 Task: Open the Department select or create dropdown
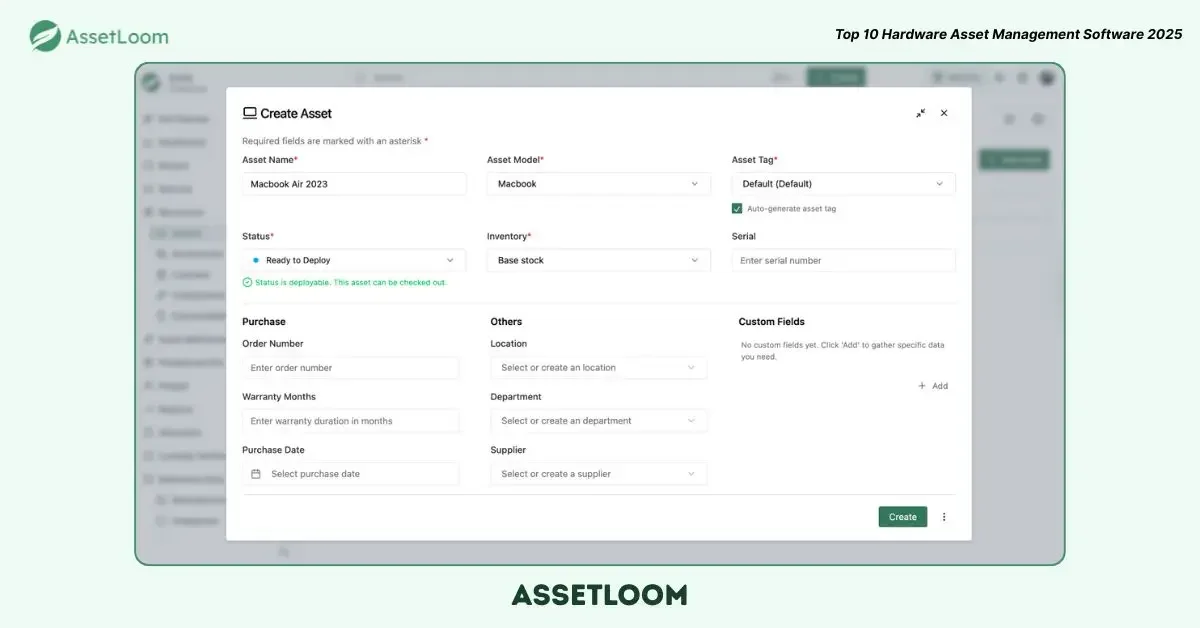(598, 421)
